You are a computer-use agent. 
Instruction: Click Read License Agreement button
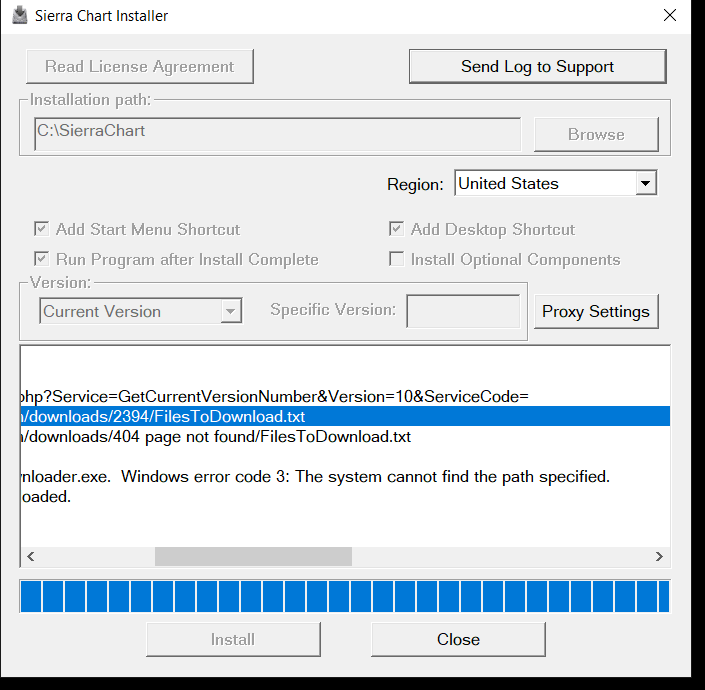(x=140, y=67)
